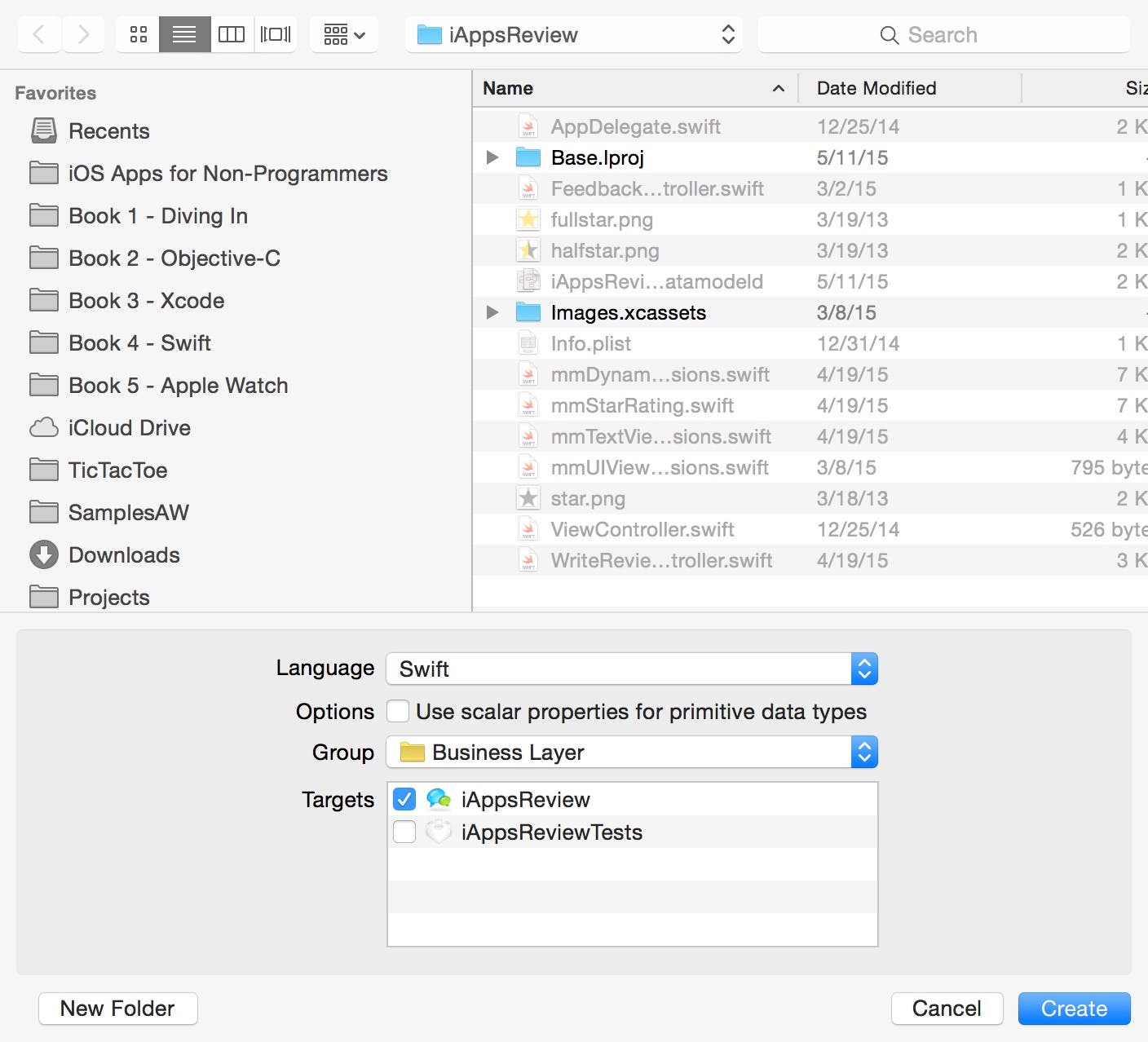Click in the Search field
This screenshot has width=1148, height=1042.
pos(943,35)
